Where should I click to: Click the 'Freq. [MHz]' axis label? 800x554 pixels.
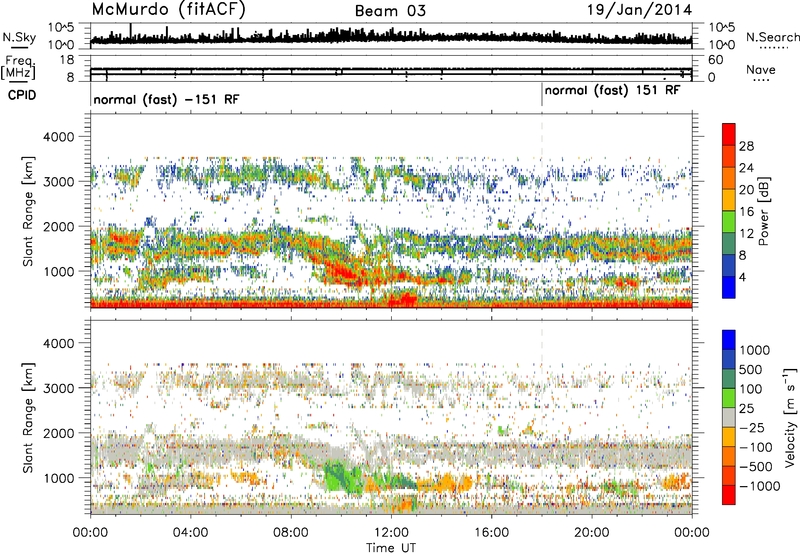coord(18,67)
